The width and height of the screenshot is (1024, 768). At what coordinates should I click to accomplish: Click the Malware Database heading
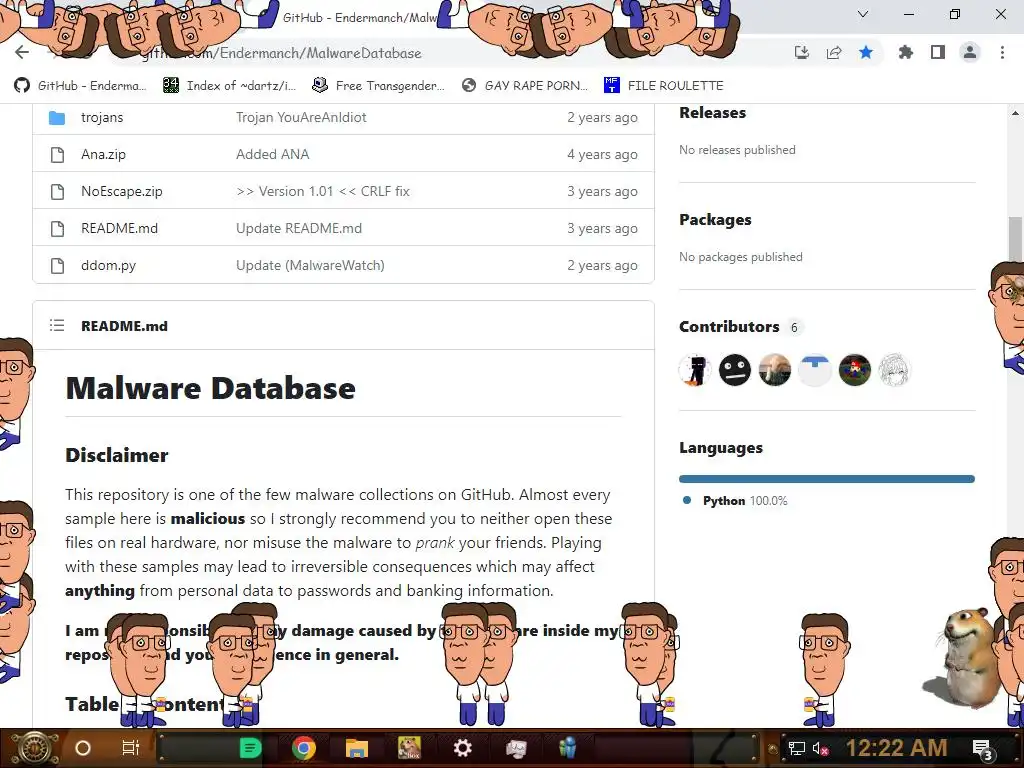(210, 388)
